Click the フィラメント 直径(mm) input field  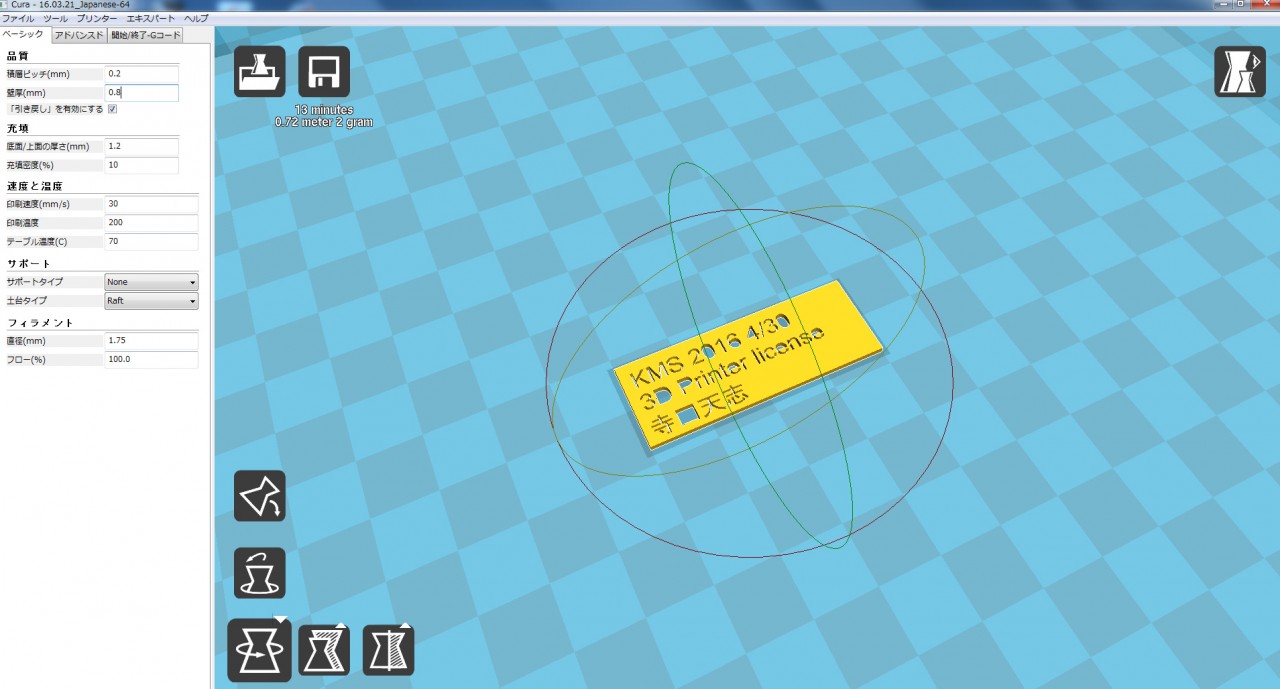click(x=150, y=341)
